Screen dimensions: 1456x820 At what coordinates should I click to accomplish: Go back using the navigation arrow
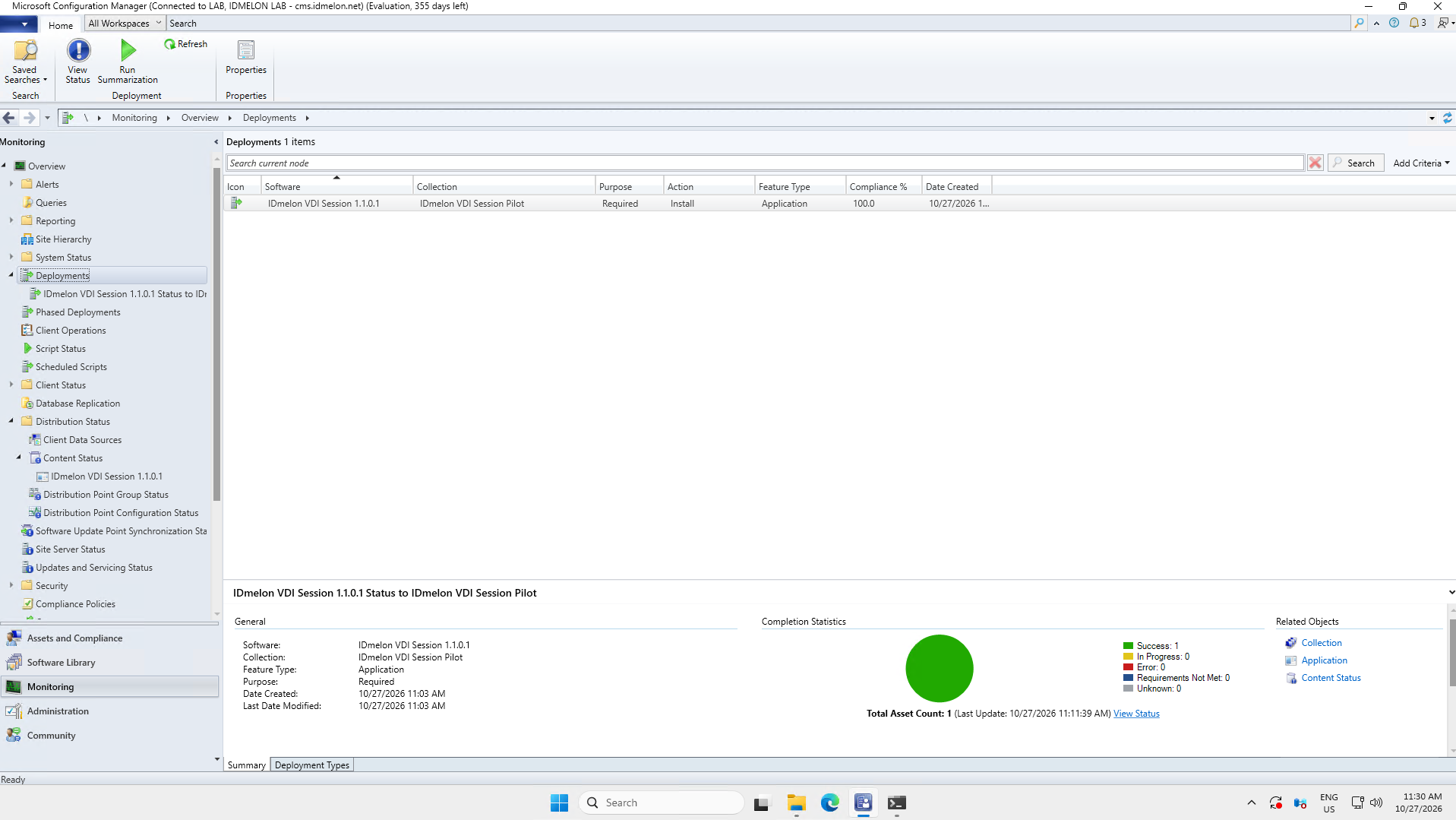click(x=9, y=118)
